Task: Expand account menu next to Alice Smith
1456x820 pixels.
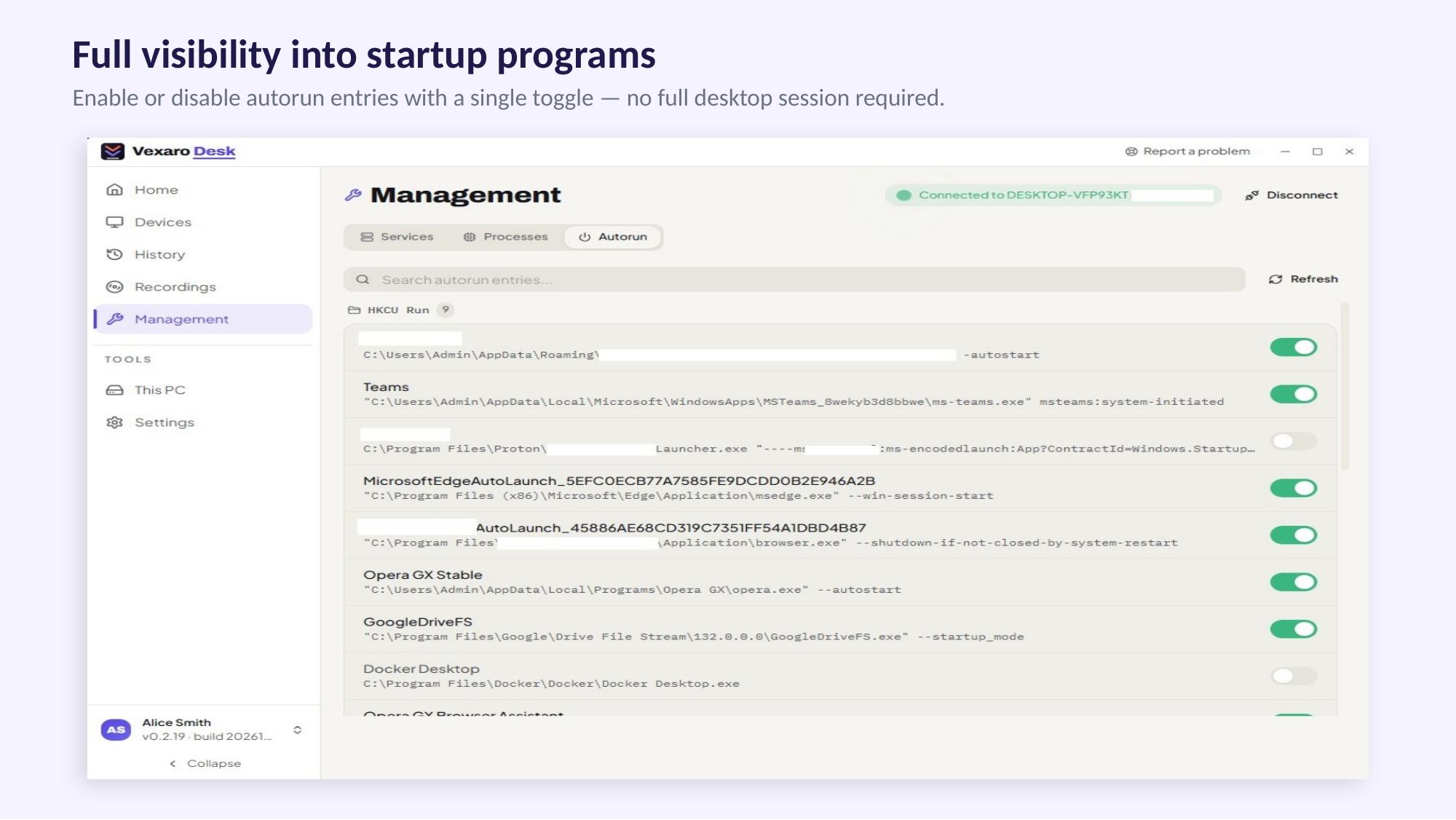Action: (297, 730)
